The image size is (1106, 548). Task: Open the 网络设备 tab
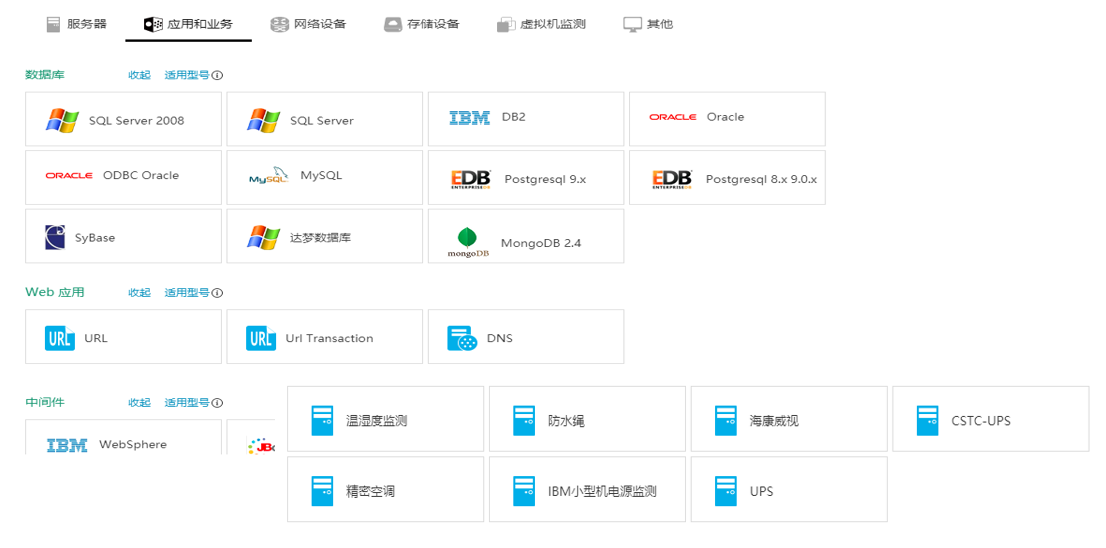pyautogui.click(x=308, y=24)
